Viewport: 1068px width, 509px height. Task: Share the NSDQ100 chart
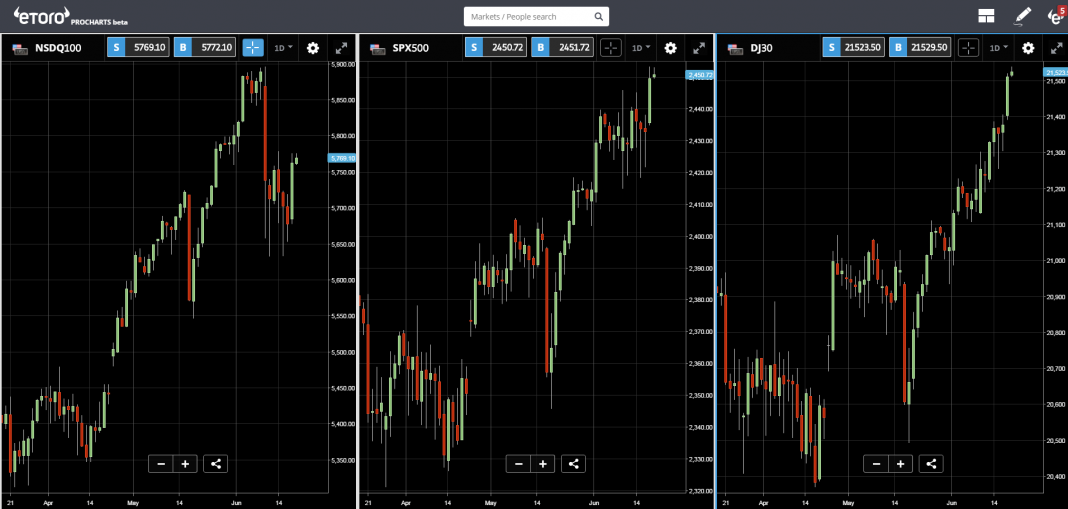click(215, 464)
